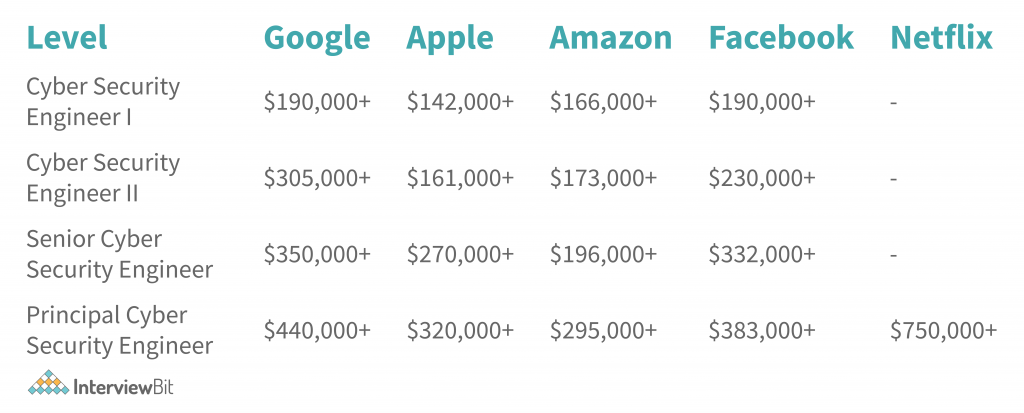Screen dimensions: 1024x413
Task: Select the Level column header
Action: click(67, 38)
